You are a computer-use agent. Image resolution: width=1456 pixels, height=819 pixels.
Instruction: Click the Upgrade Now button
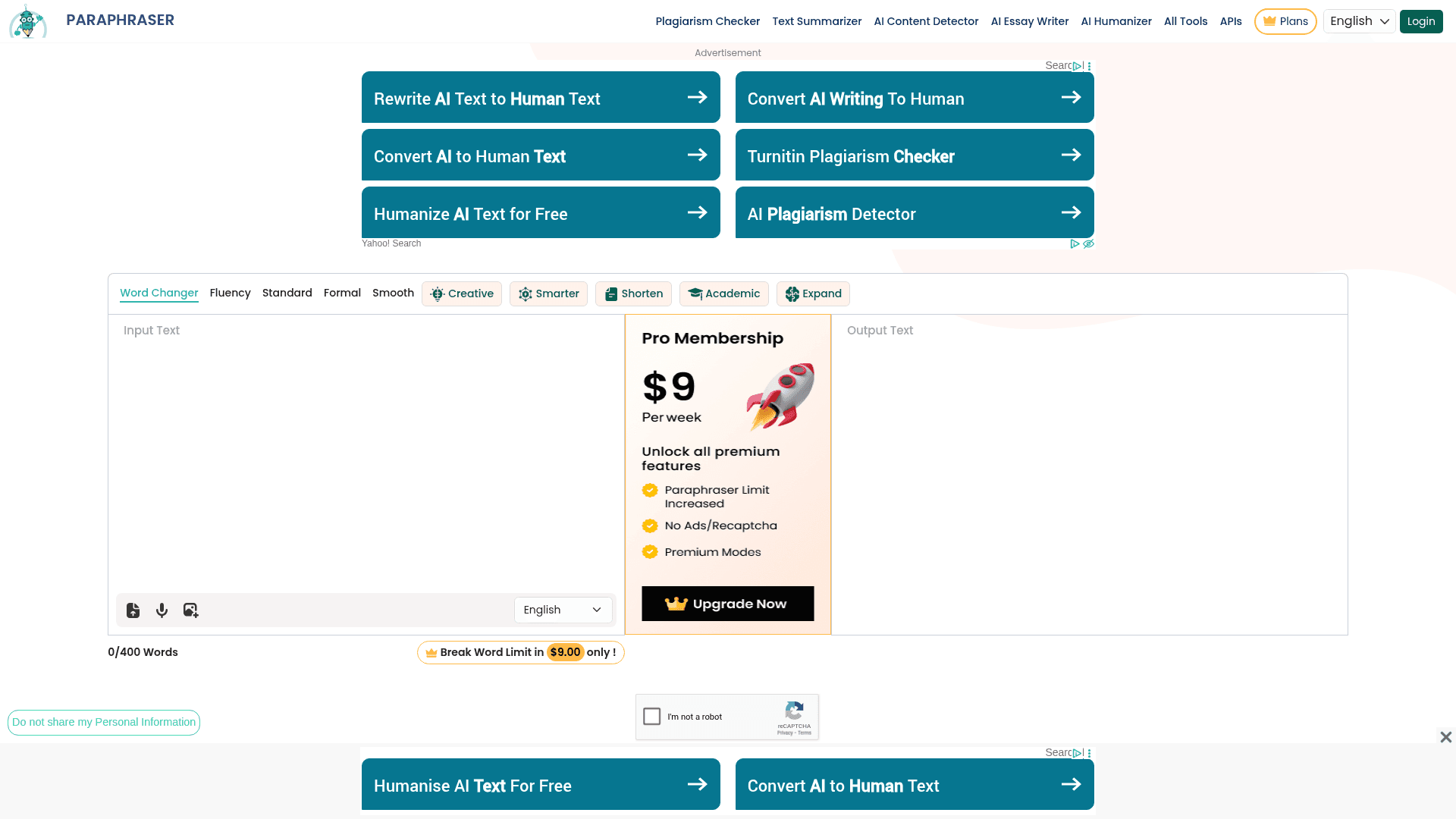point(727,604)
